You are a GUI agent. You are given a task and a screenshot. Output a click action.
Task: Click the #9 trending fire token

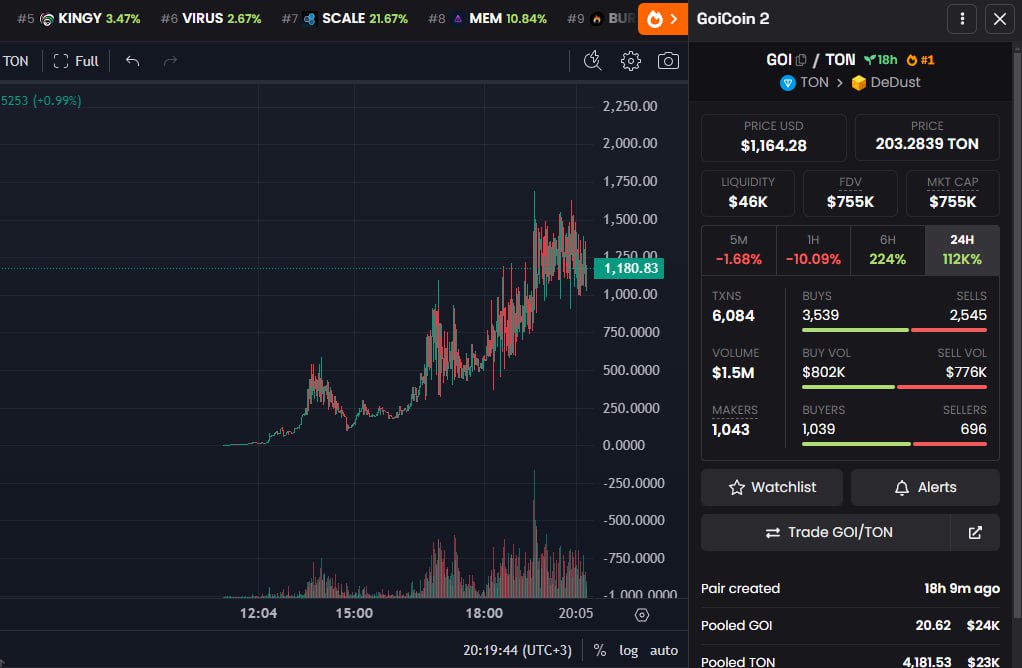tap(600, 19)
